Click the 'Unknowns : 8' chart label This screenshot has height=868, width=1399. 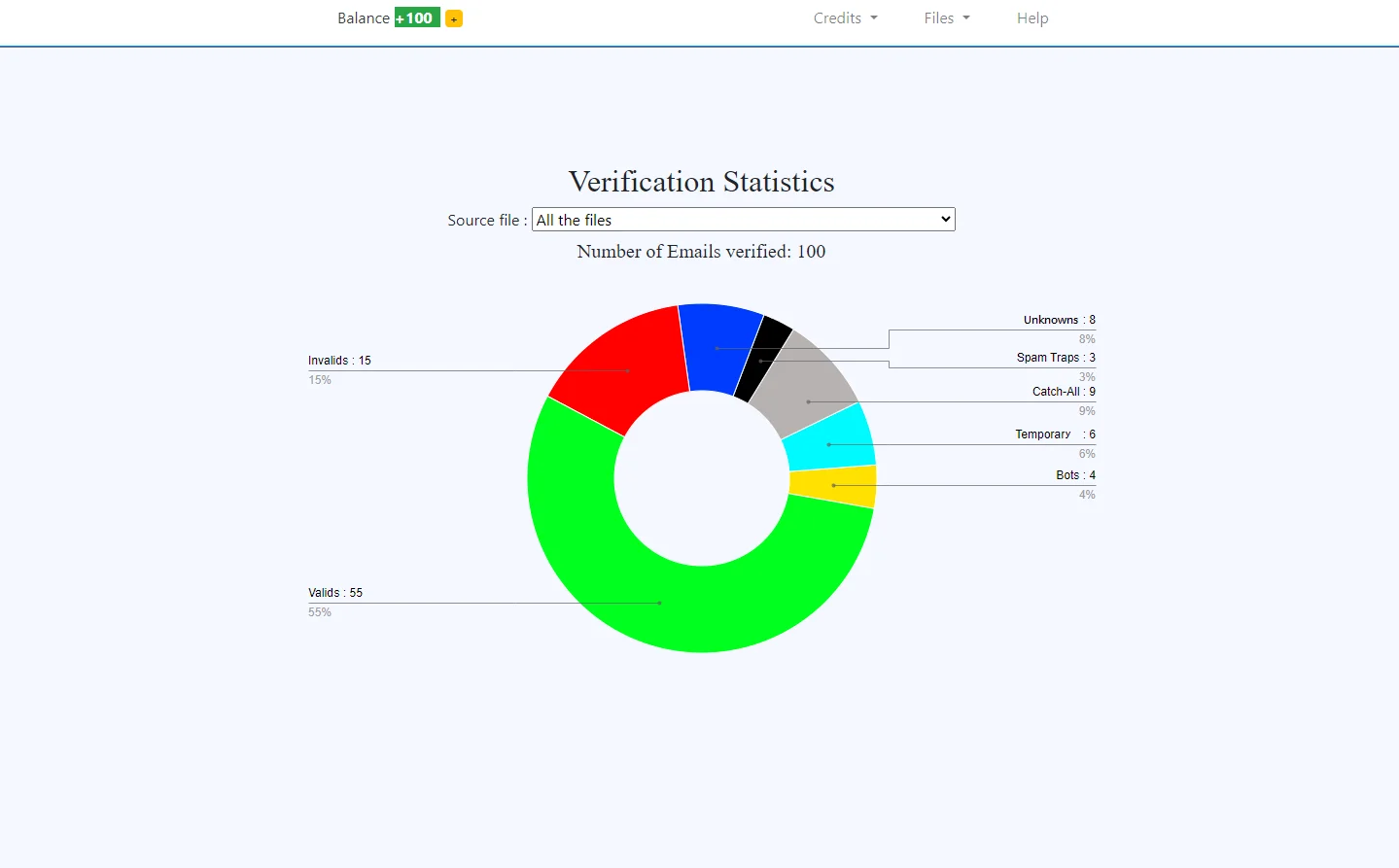(1058, 319)
